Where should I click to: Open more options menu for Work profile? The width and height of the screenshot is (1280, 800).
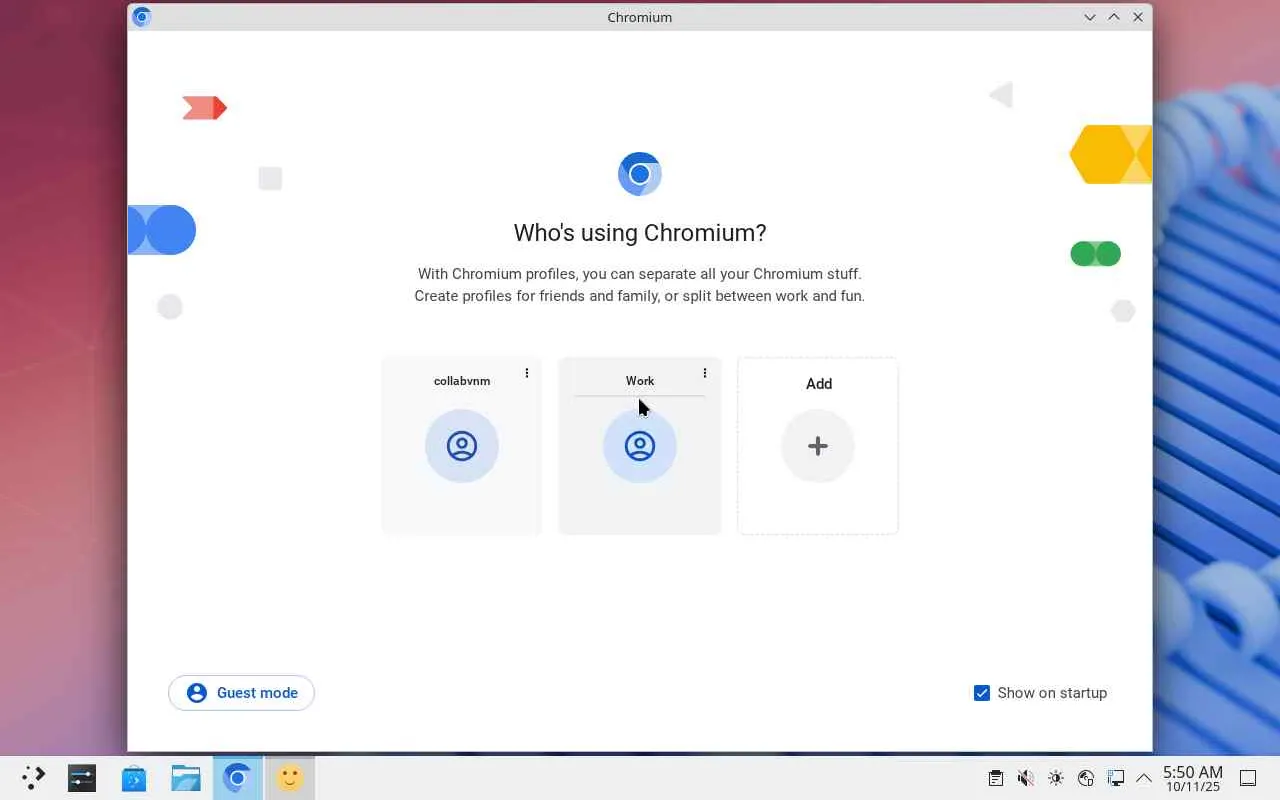coord(705,373)
